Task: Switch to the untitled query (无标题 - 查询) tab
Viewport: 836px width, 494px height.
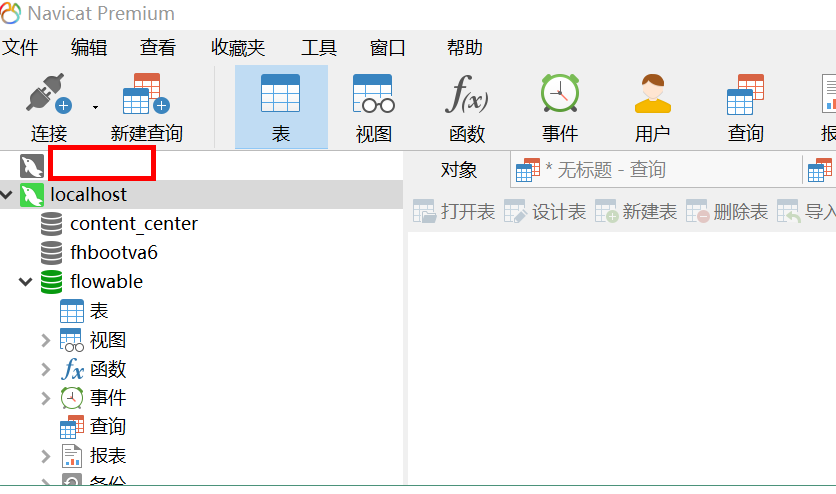Action: [x=656, y=170]
